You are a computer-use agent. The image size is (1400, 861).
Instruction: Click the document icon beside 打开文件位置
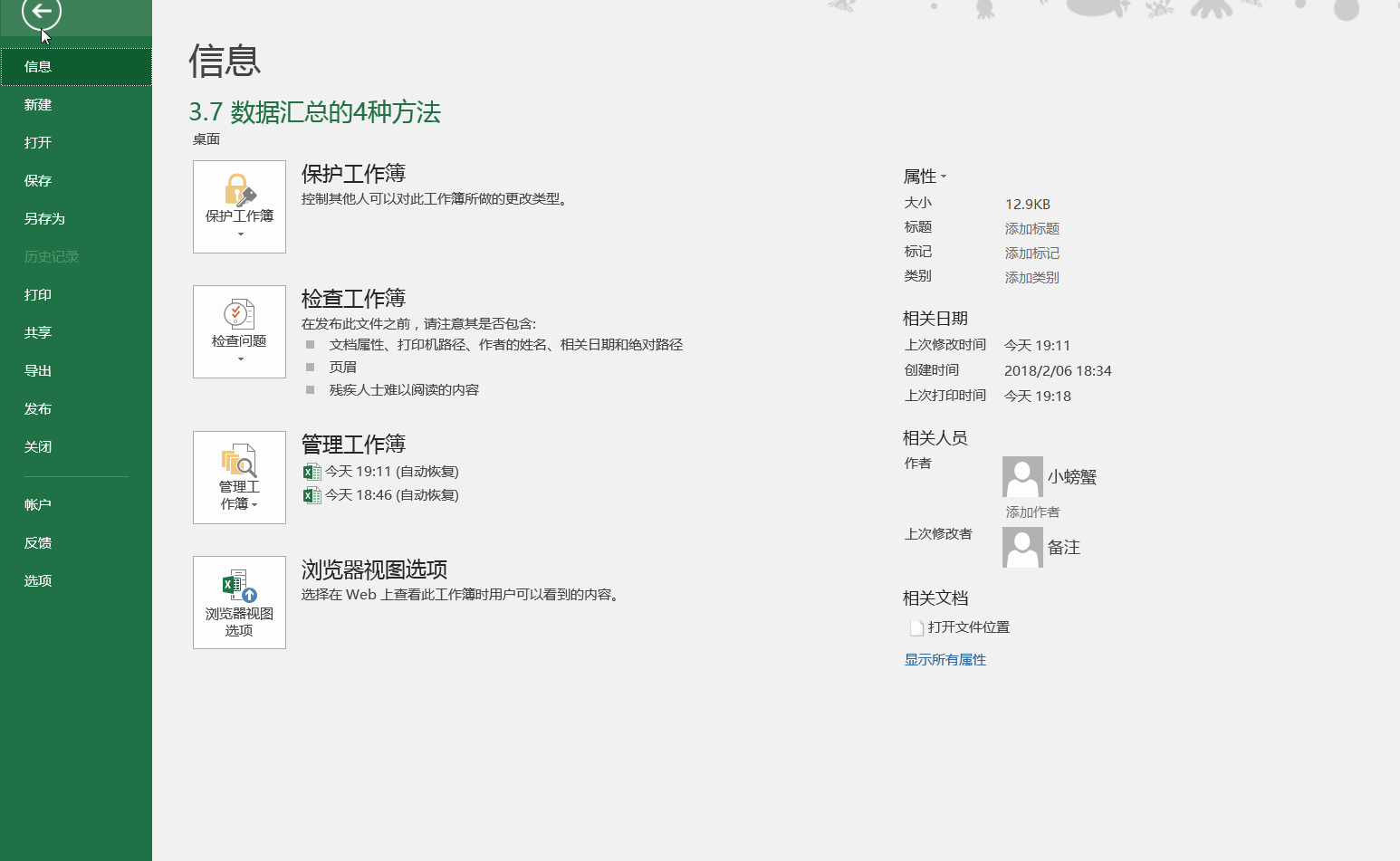[x=916, y=627]
